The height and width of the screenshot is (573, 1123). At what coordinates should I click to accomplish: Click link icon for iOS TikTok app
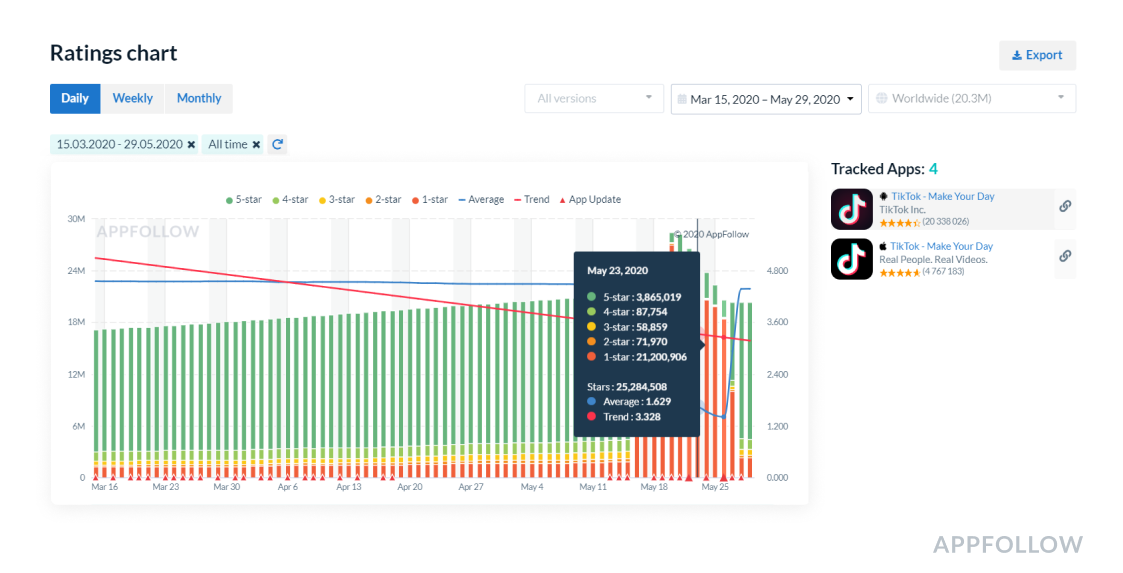pos(1065,256)
